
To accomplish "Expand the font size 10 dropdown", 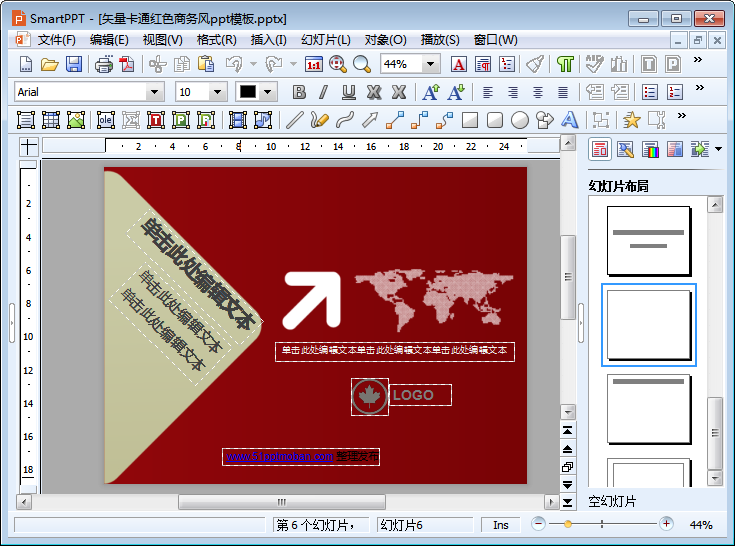I will point(217,92).
